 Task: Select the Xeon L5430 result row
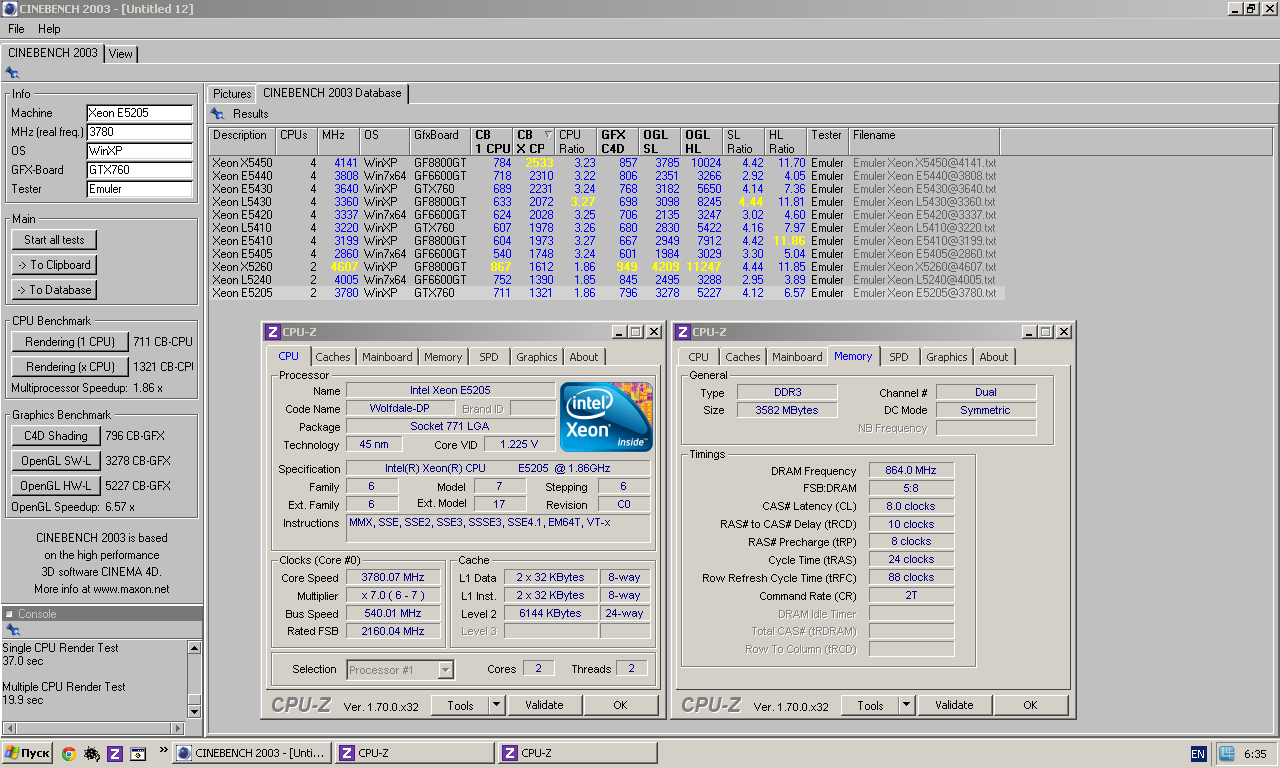tap(607, 202)
